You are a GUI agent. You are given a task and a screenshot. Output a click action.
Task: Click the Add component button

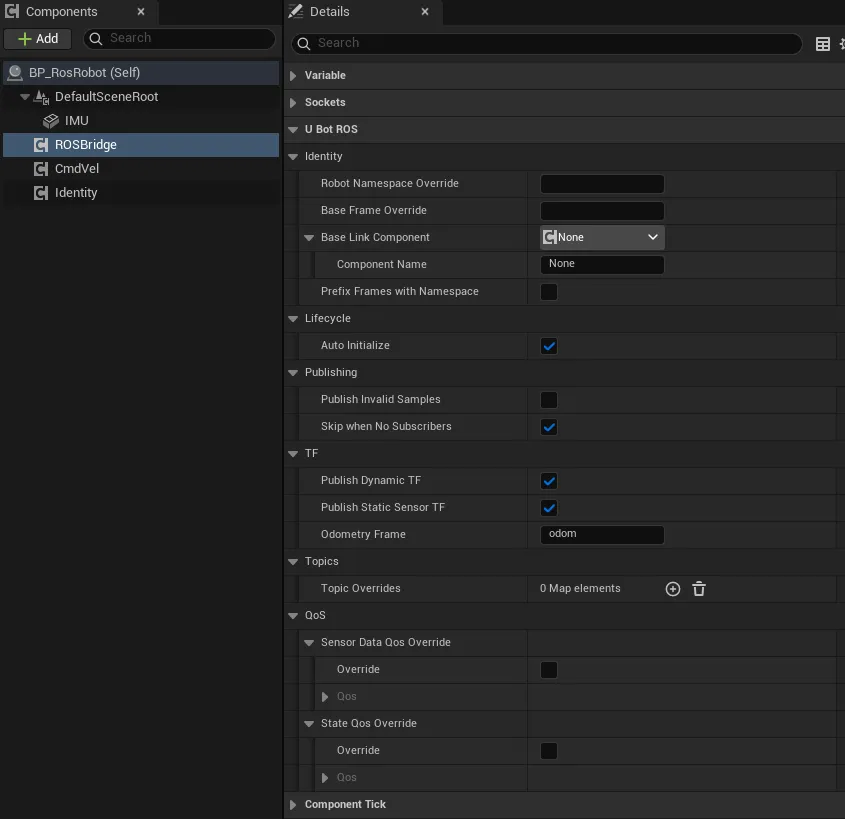[x=38, y=39]
